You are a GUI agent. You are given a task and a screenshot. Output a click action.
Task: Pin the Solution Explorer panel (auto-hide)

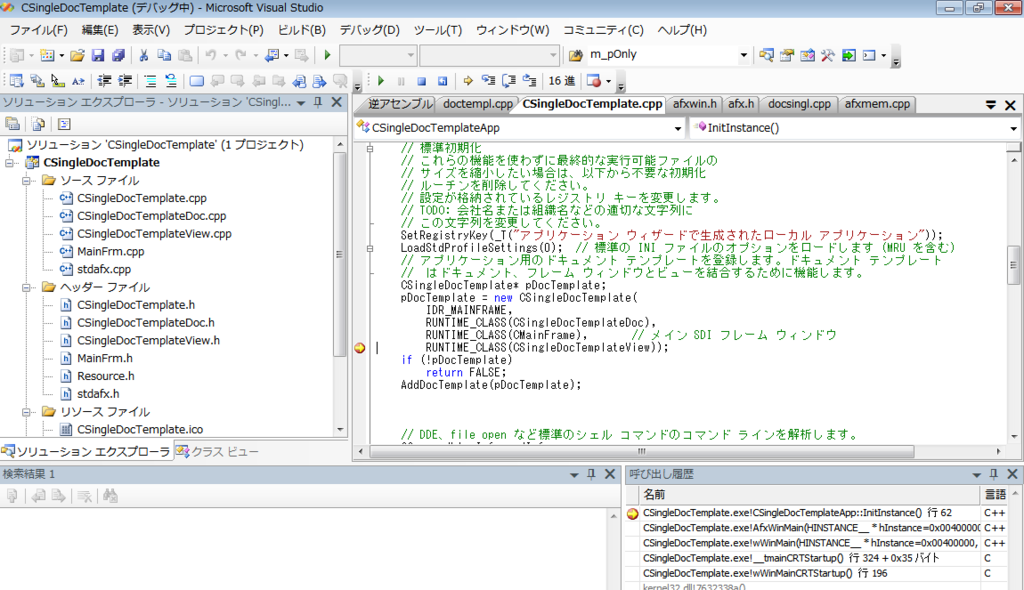click(318, 102)
